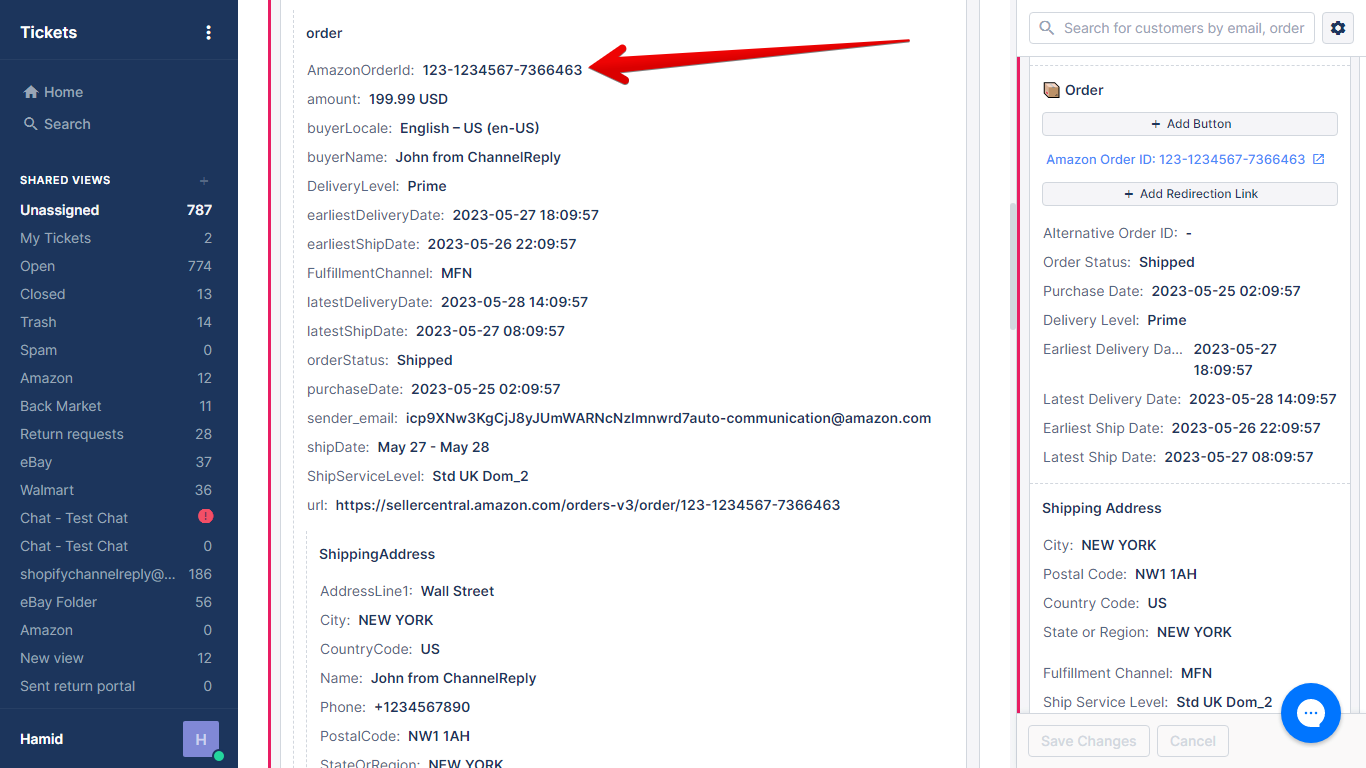Click the Home link in sidebar
The width and height of the screenshot is (1366, 768).
click(x=63, y=92)
